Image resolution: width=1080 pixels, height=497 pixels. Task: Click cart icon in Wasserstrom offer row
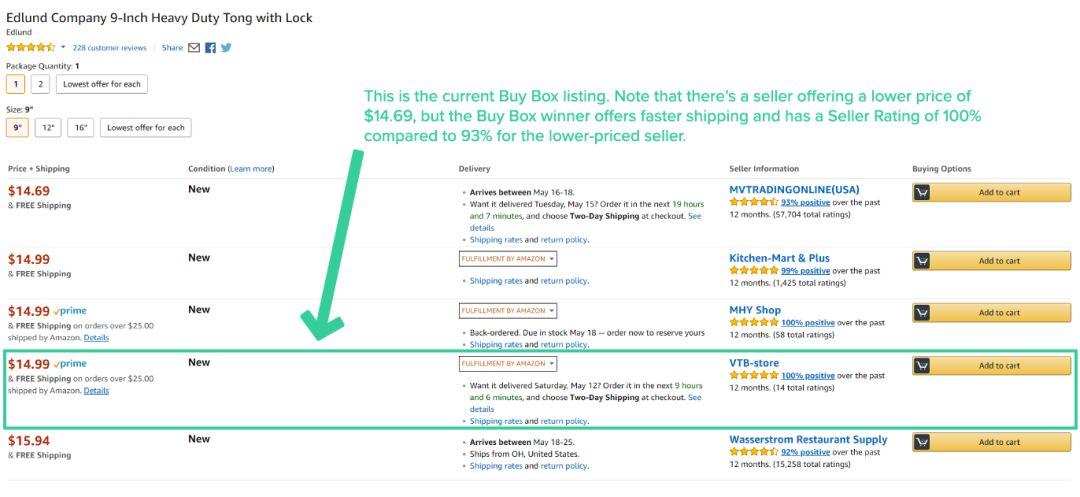(923, 442)
